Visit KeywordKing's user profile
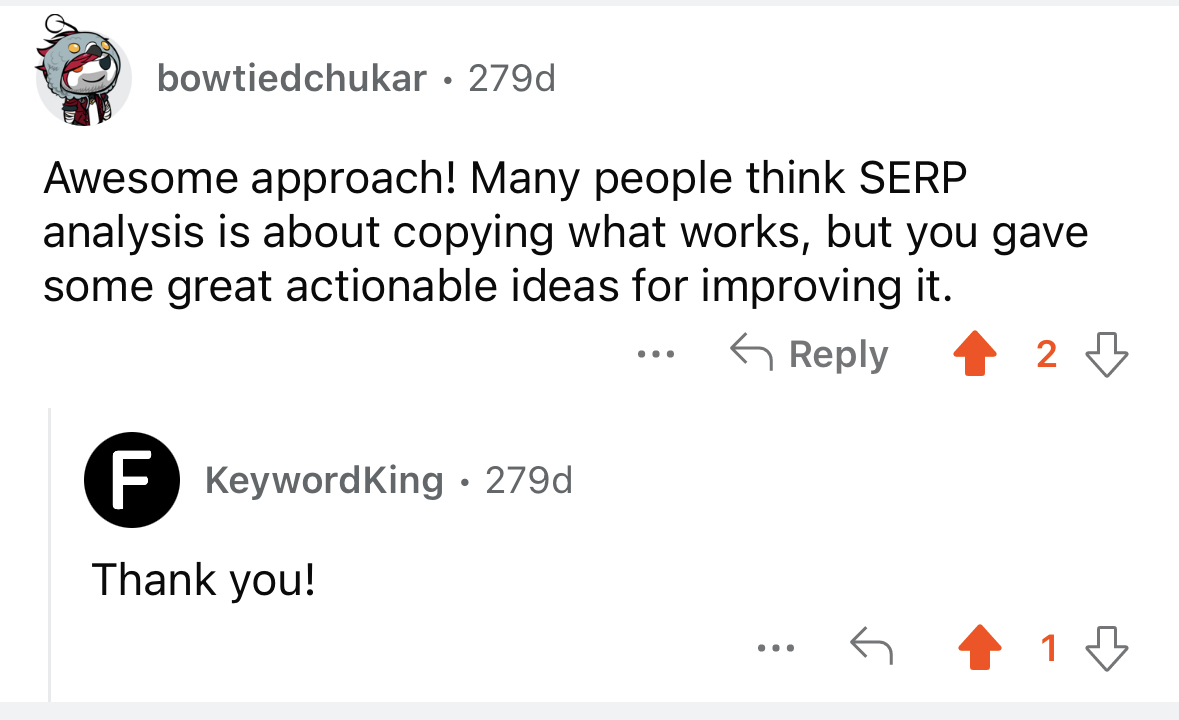The height and width of the screenshot is (720, 1179). (x=324, y=480)
